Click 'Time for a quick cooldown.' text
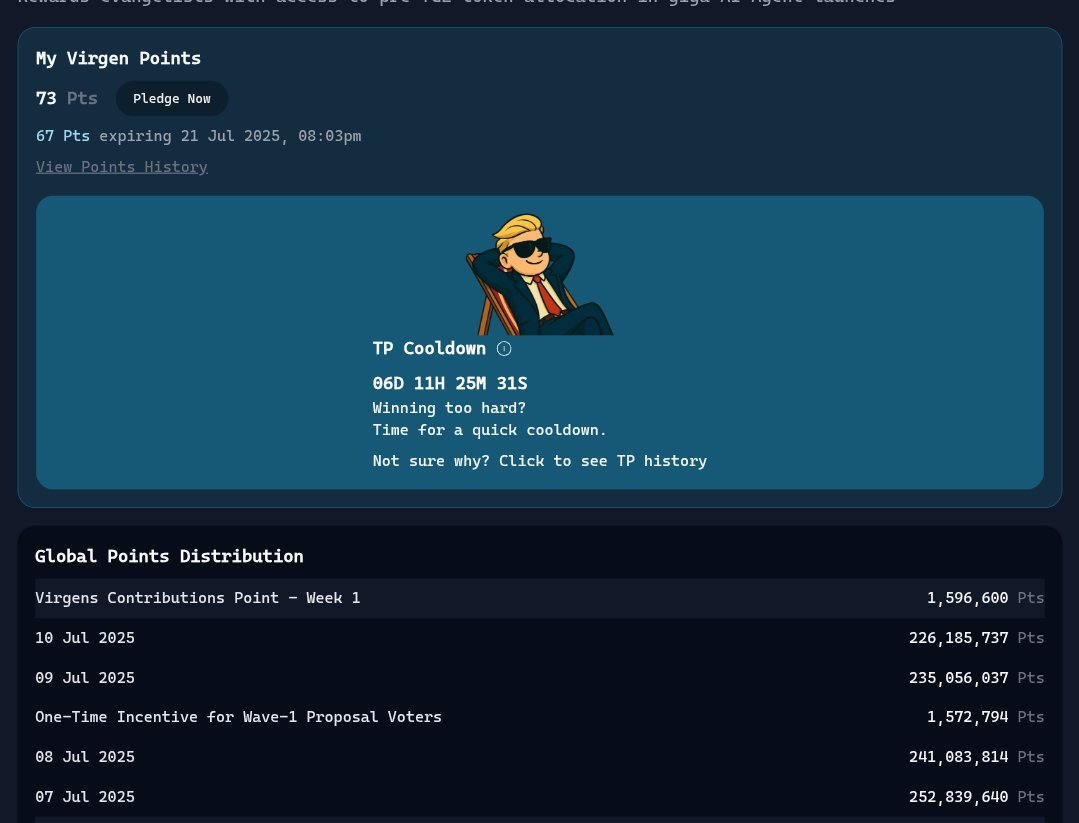Viewport: 1079px width, 823px height. coord(489,430)
